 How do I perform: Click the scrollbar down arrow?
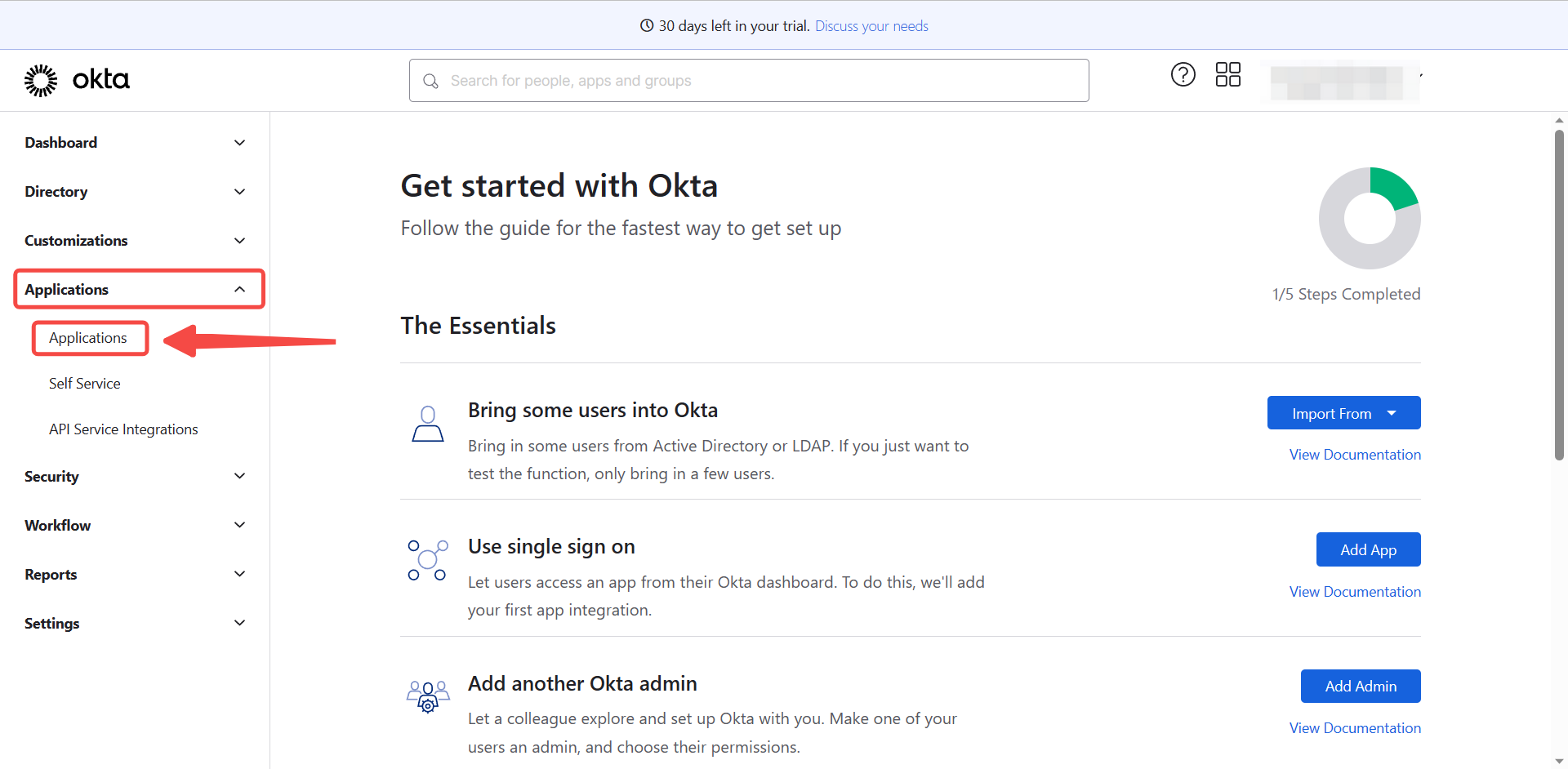1559,762
